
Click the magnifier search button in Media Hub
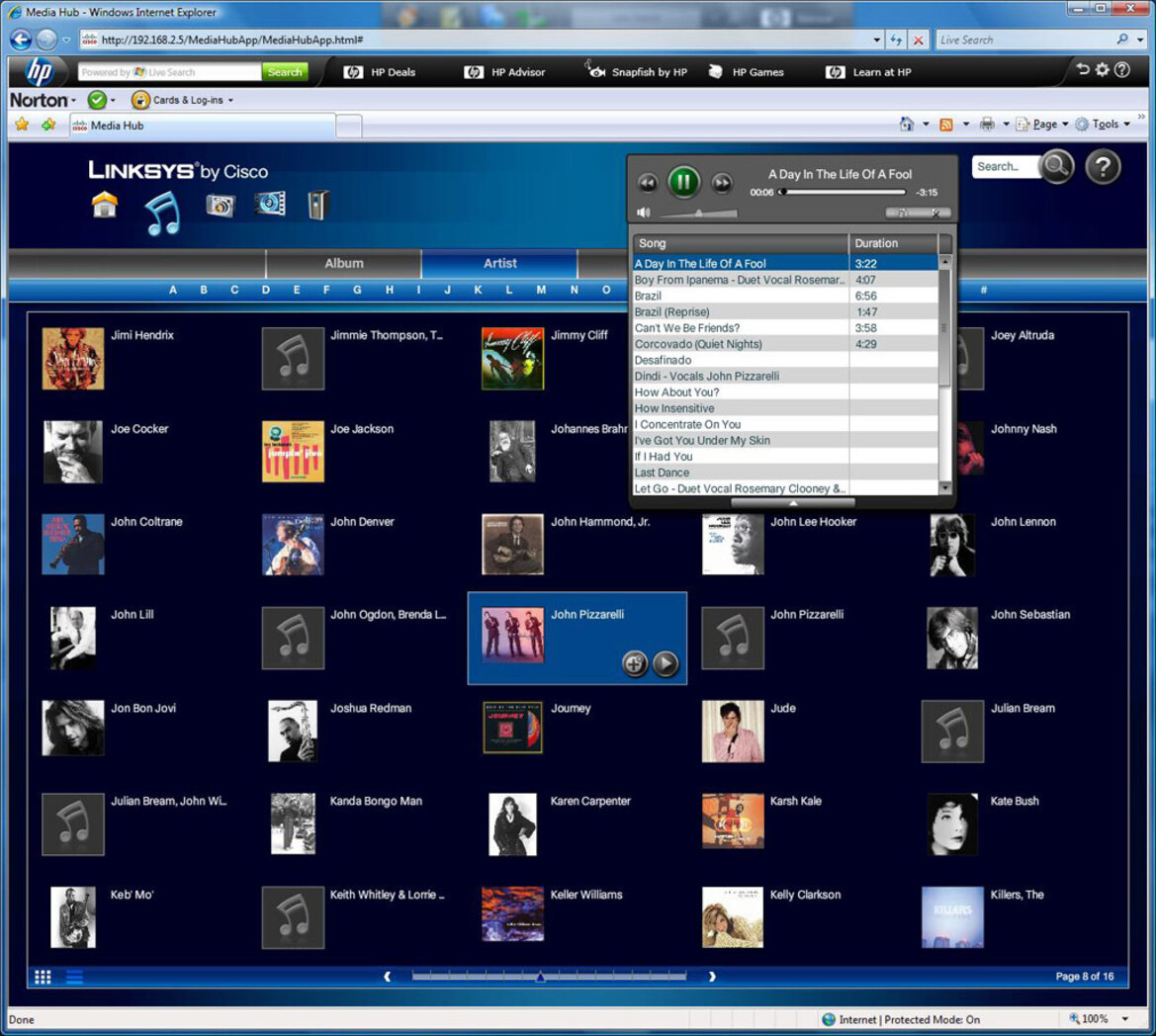1056,166
